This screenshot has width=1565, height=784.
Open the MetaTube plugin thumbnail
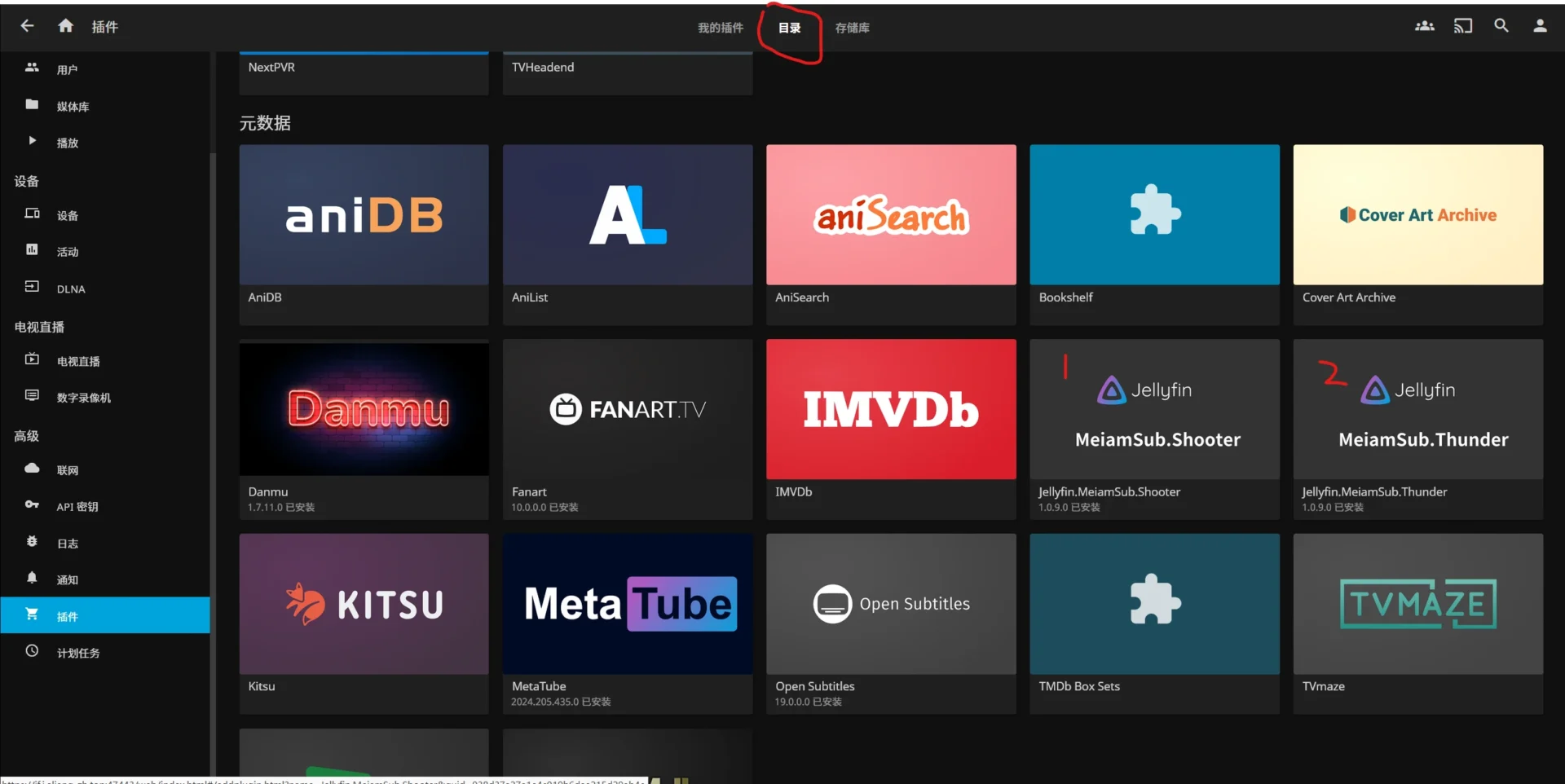tap(627, 604)
